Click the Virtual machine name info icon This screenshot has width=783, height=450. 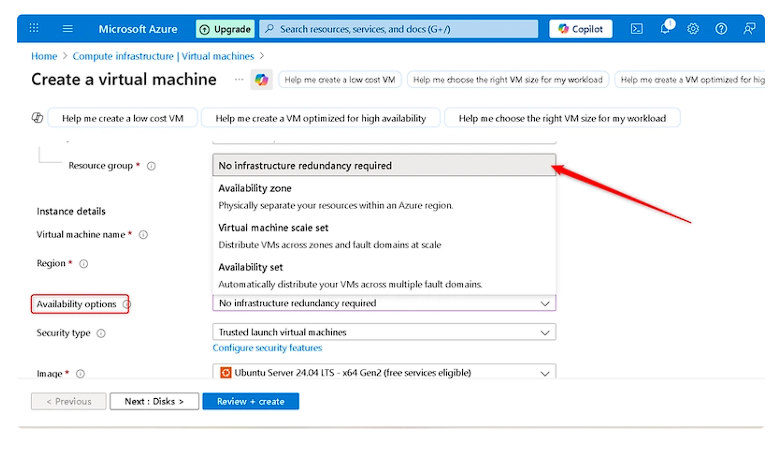click(x=143, y=235)
